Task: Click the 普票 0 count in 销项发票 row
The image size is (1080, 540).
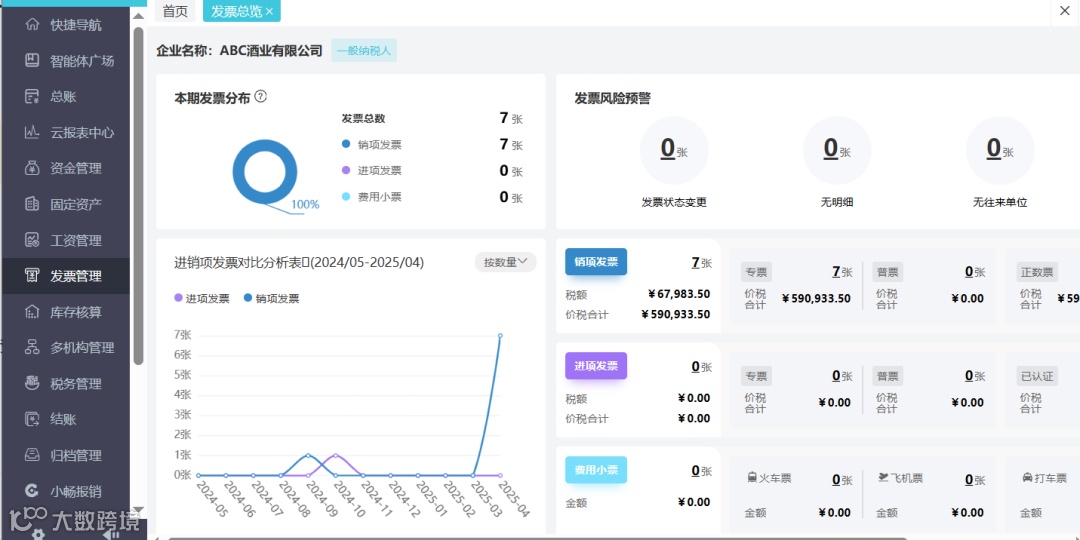Action: tap(969, 272)
